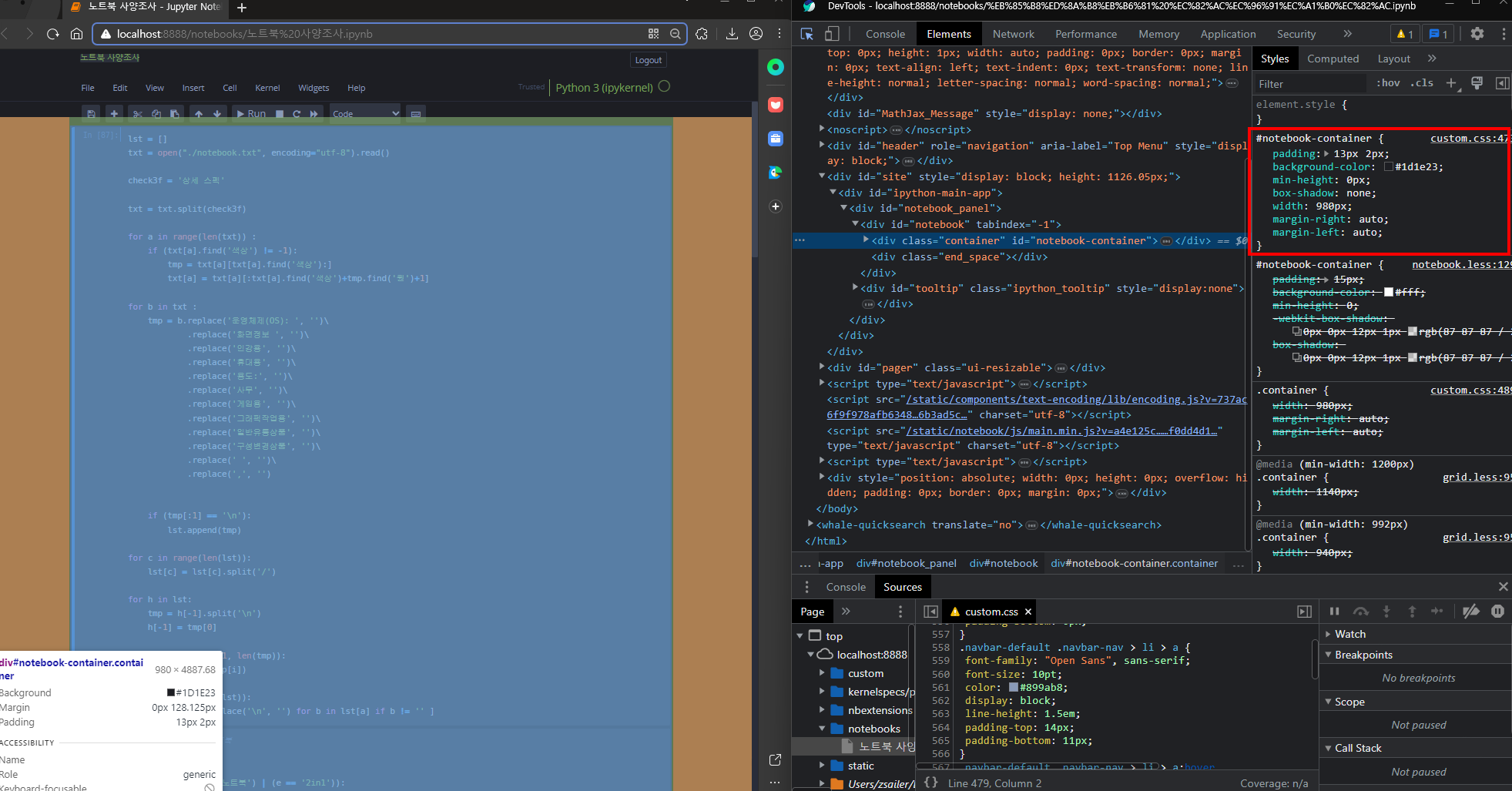Edit the #fff background-color swatch in notebook.less
Image resolution: width=1512 pixels, height=791 pixels.
(x=1388, y=293)
